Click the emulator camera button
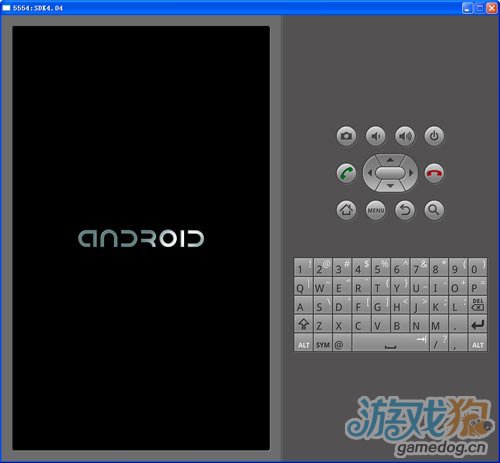 coord(346,136)
